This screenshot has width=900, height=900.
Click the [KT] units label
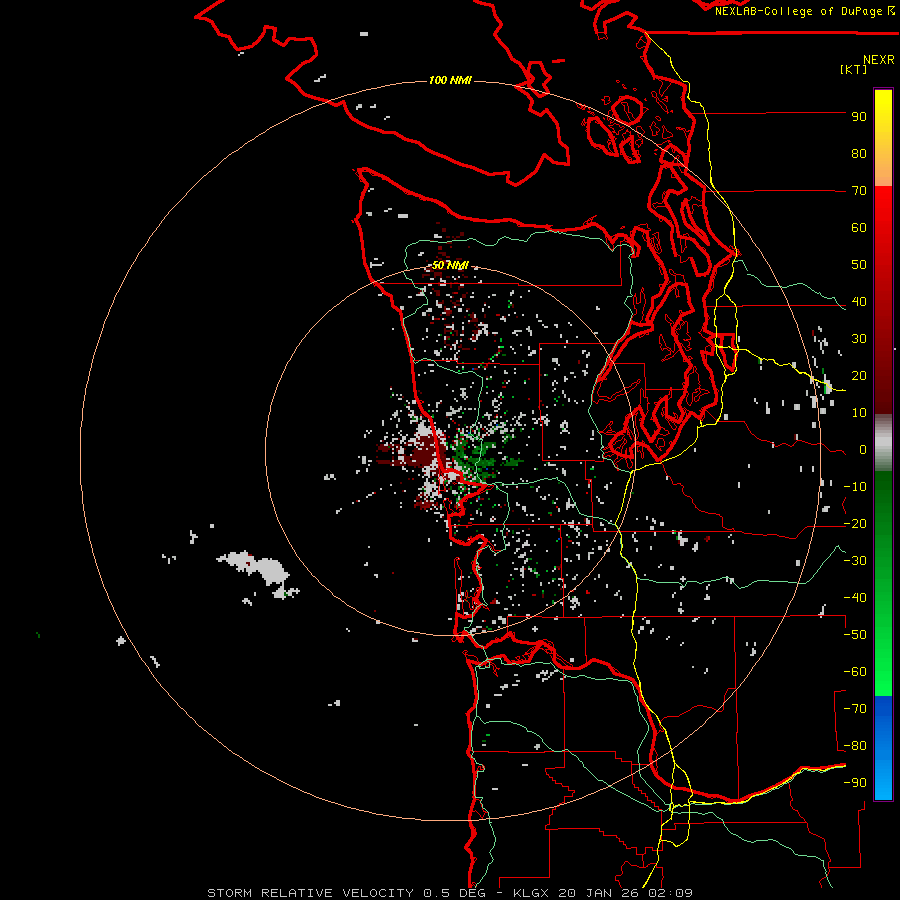[x=854, y=69]
